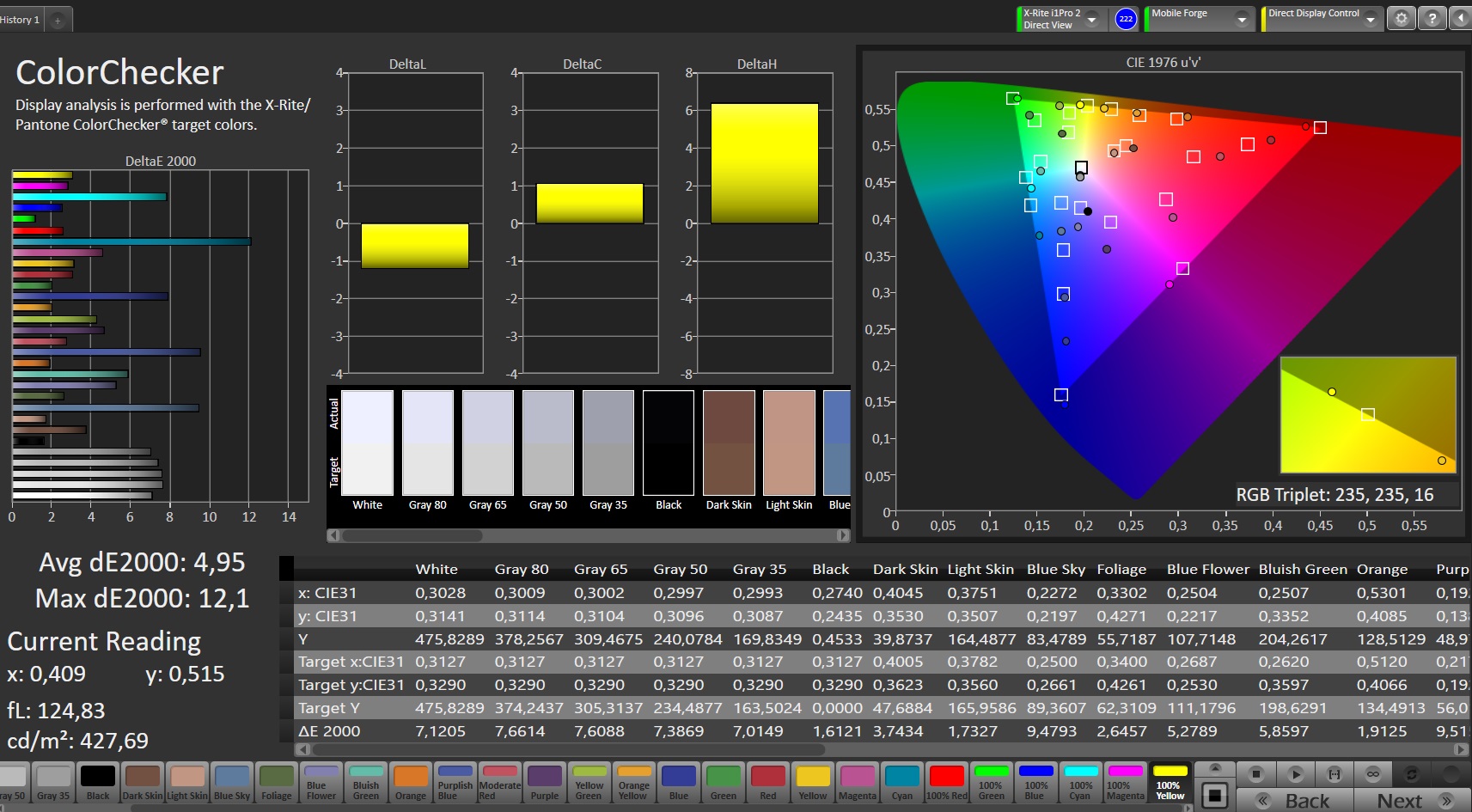Click left arrow of data table scrollbar
Image resolution: width=1472 pixels, height=812 pixels.
click(x=302, y=749)
